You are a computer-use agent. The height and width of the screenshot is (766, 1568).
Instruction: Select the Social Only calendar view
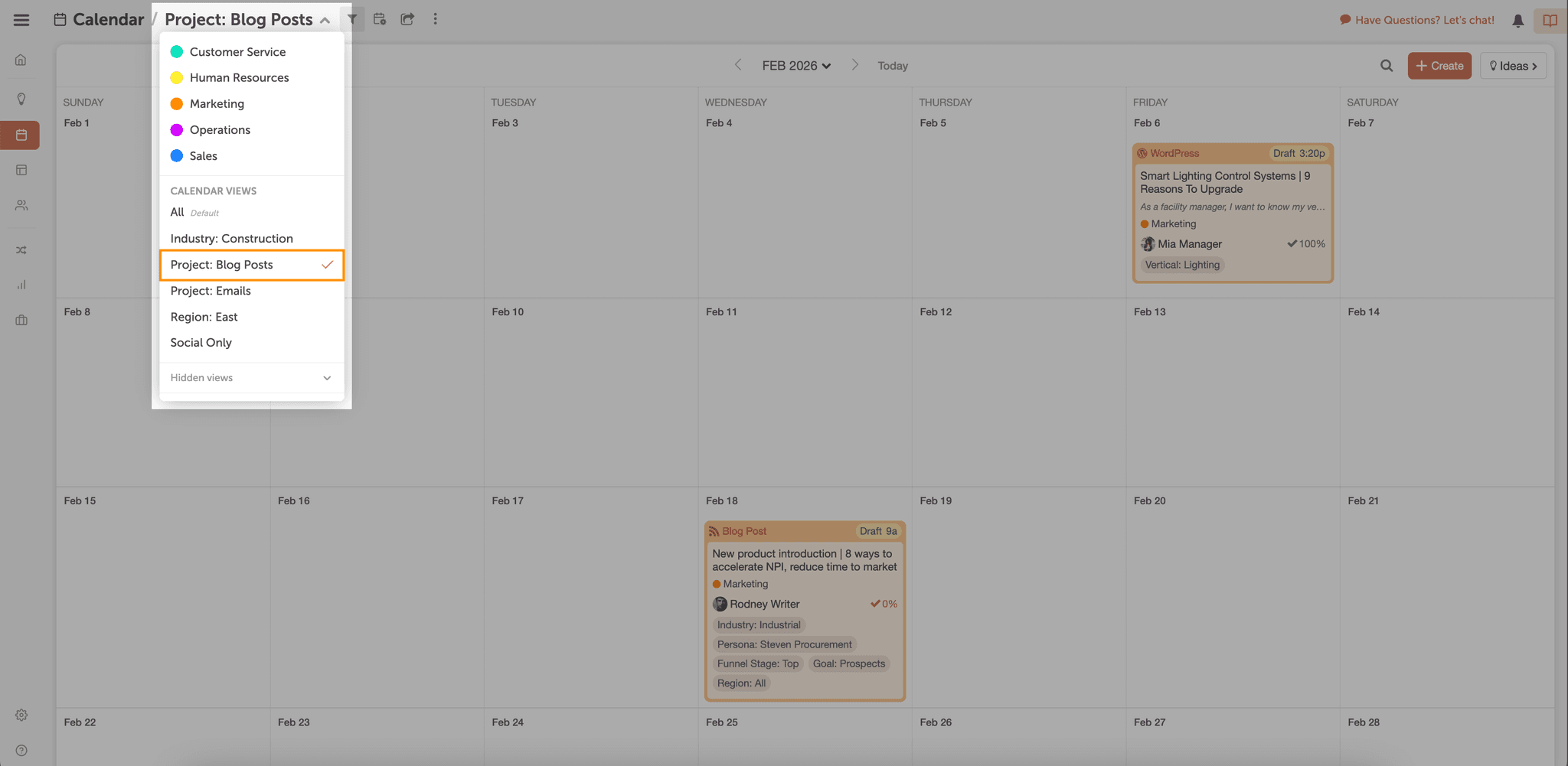pos(201,342)
